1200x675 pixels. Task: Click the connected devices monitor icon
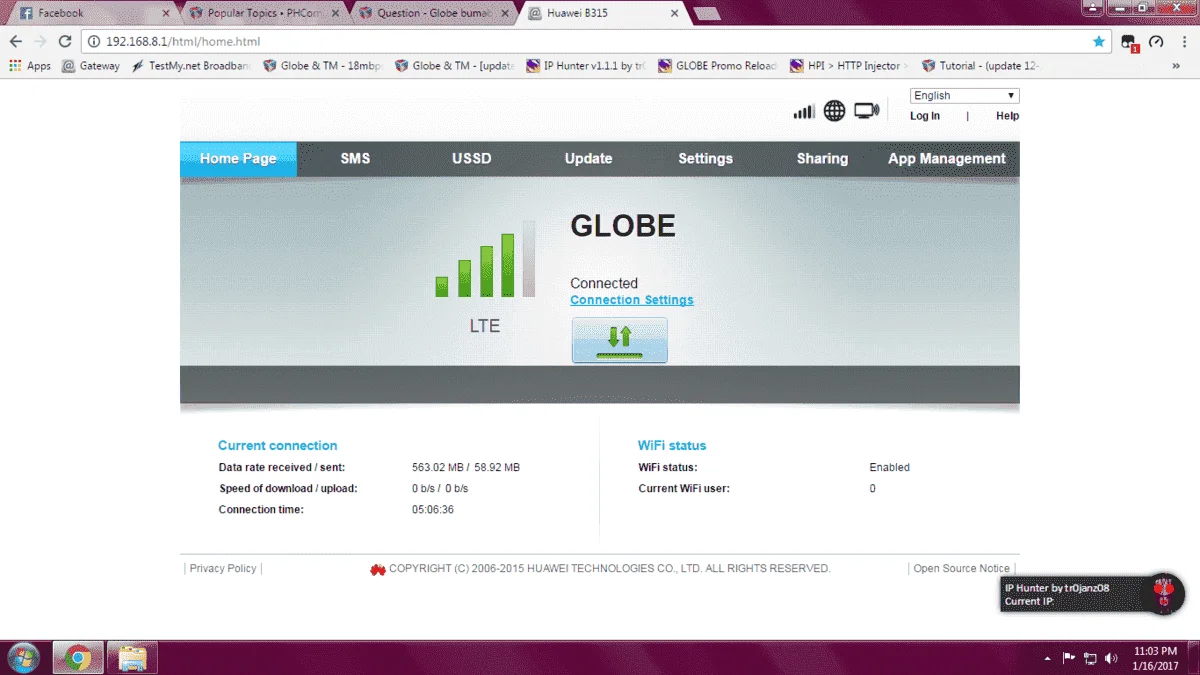pos(867,111)
